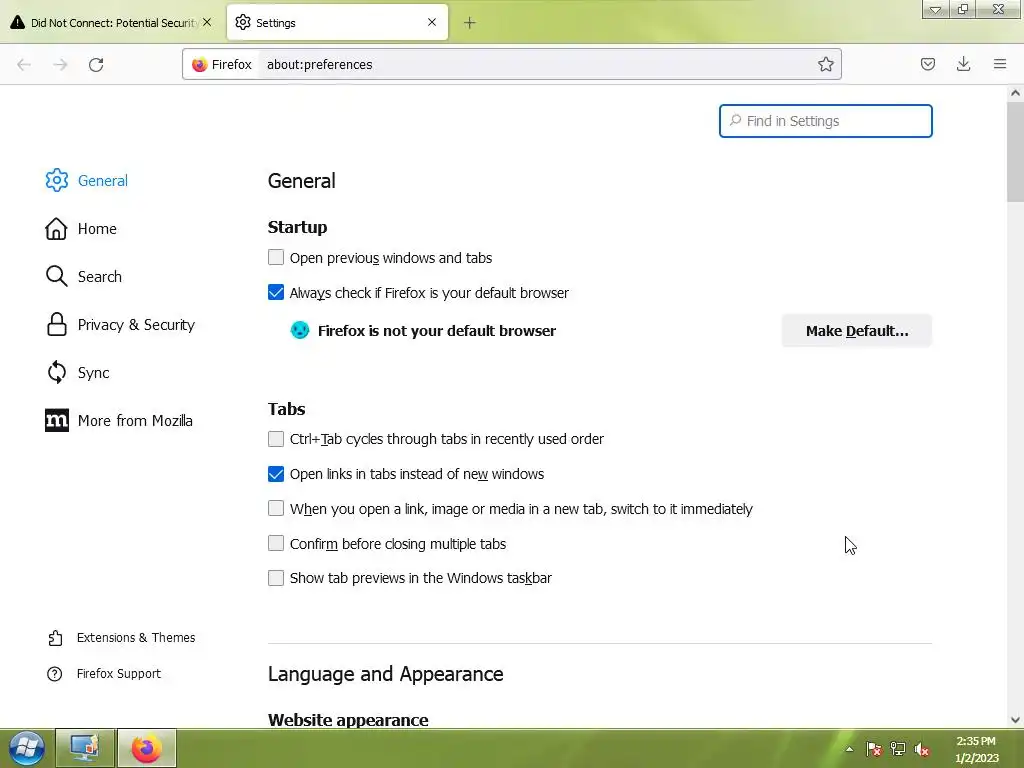Click the Firefox identity icon in address bar

tap(199, 64)
